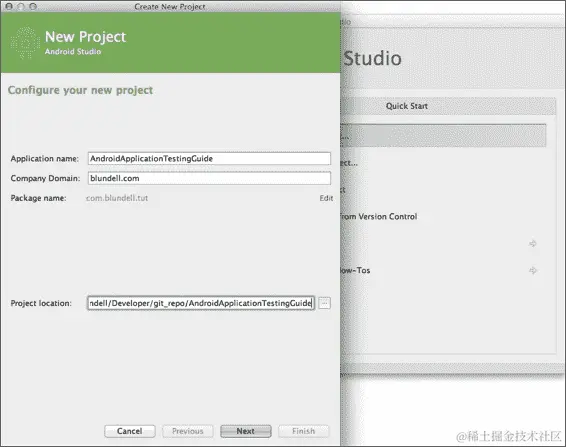The height and width of the screenshot is (447, 566).
Task: Click first arrow icon in welcome window
Action: [x=533, y=244]
